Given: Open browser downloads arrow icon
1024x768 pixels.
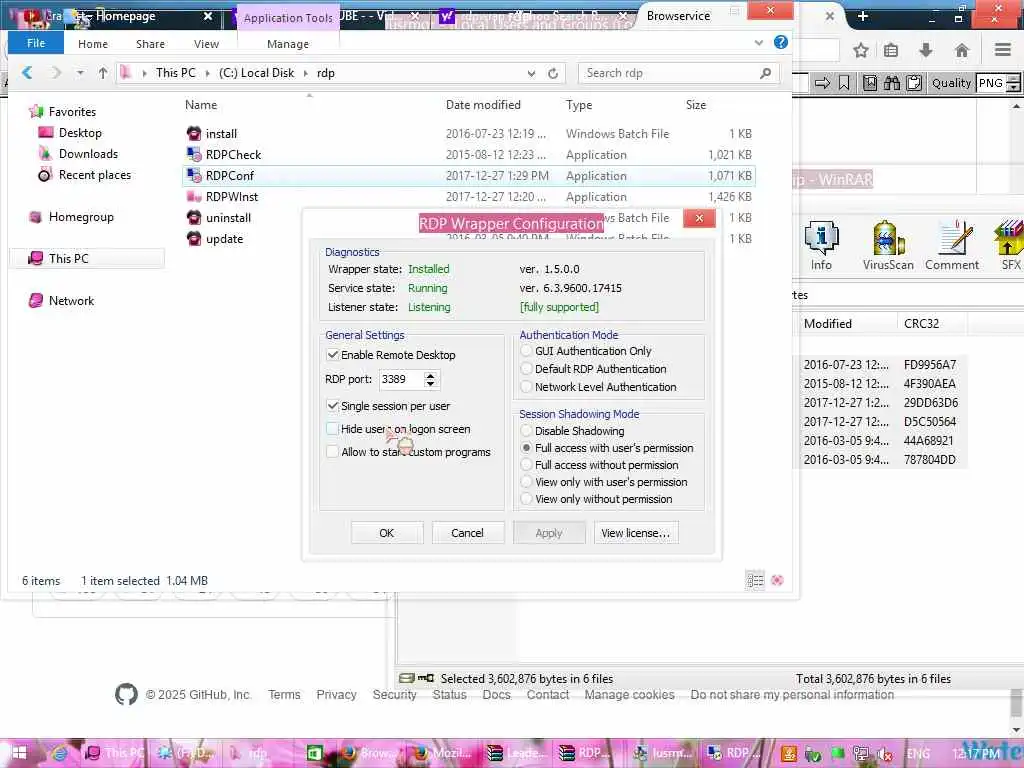Looking at the screenshot, I should [x=925, y=50].
